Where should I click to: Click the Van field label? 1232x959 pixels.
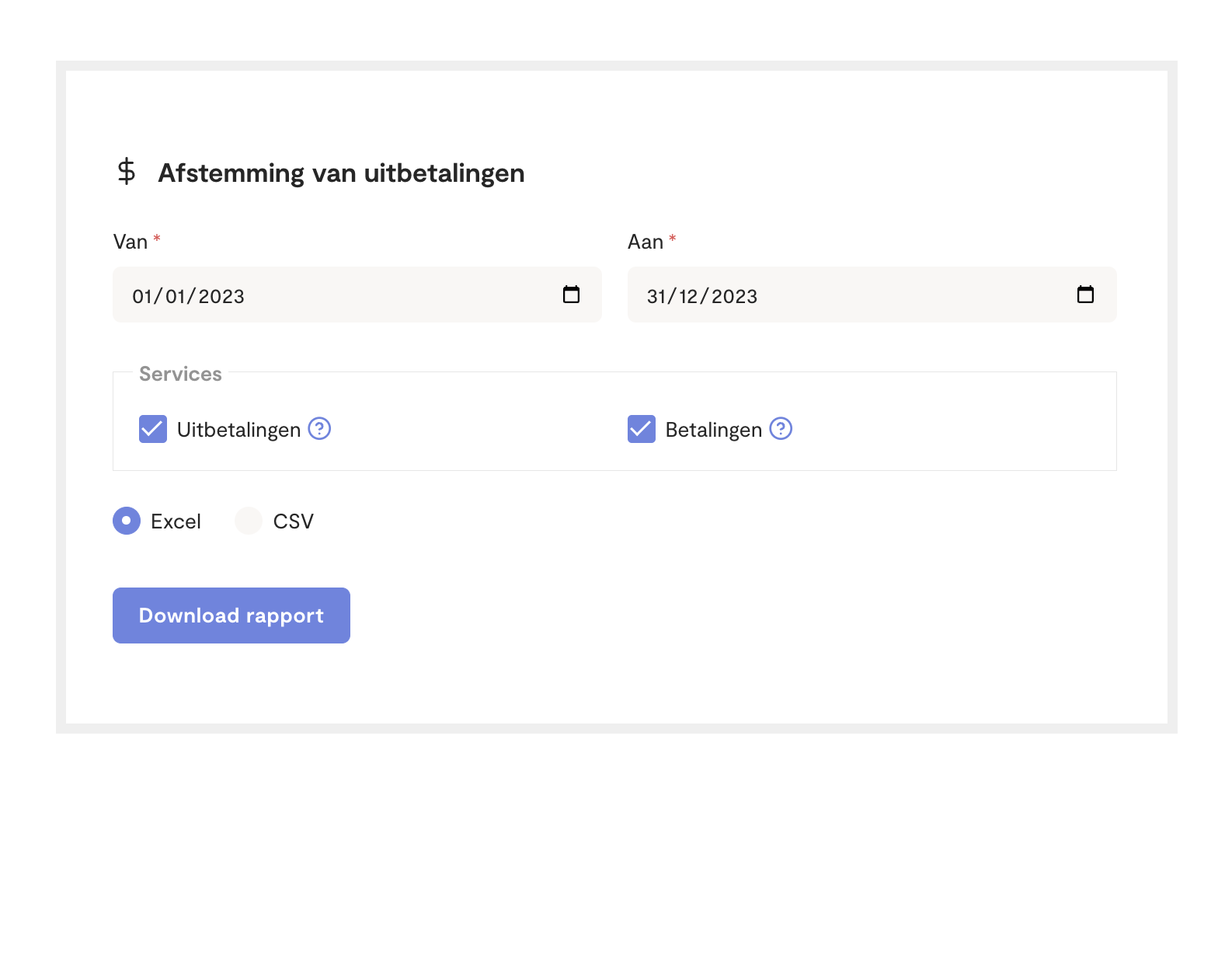tap(131, 242)
